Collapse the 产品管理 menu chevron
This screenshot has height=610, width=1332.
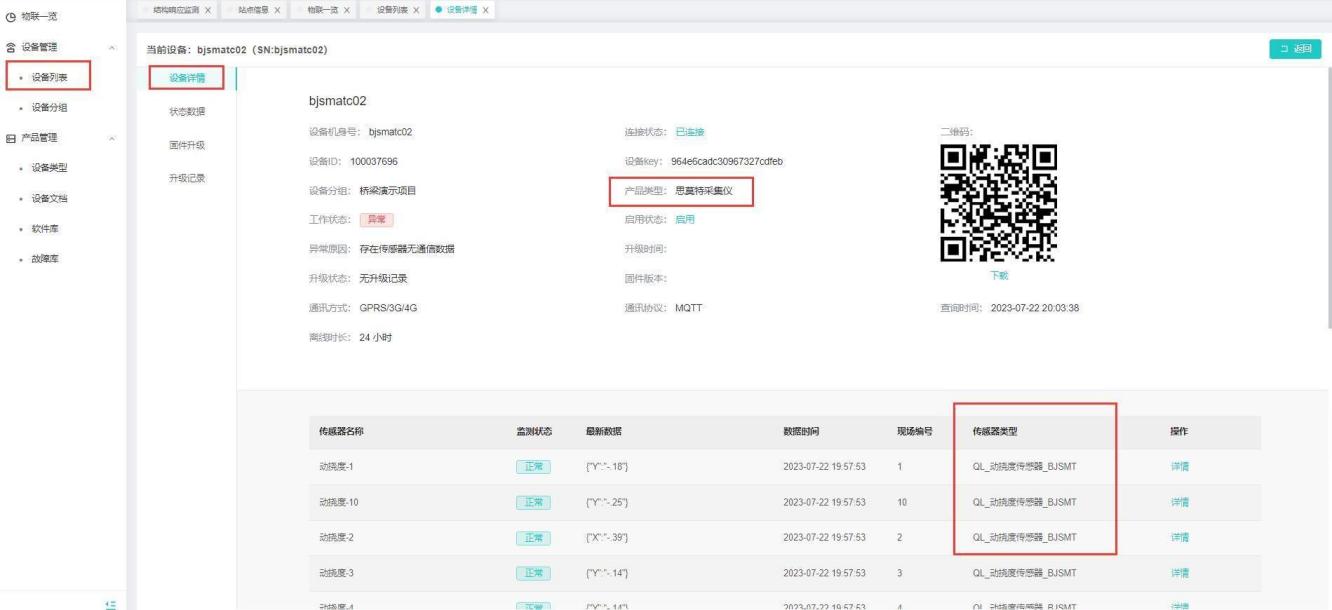click(x=111, y=137)
